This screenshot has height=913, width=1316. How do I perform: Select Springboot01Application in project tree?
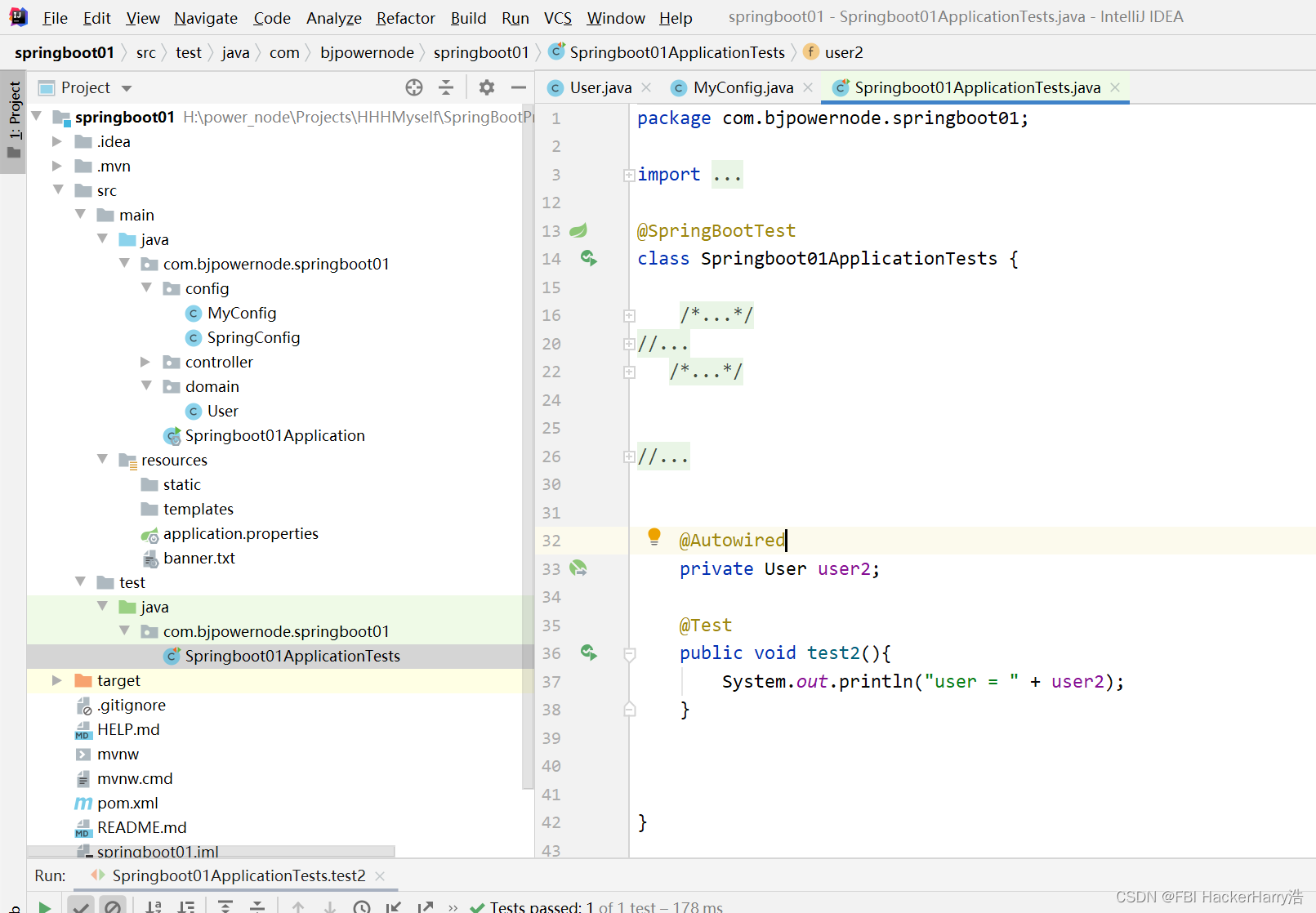tap(274, 435)
